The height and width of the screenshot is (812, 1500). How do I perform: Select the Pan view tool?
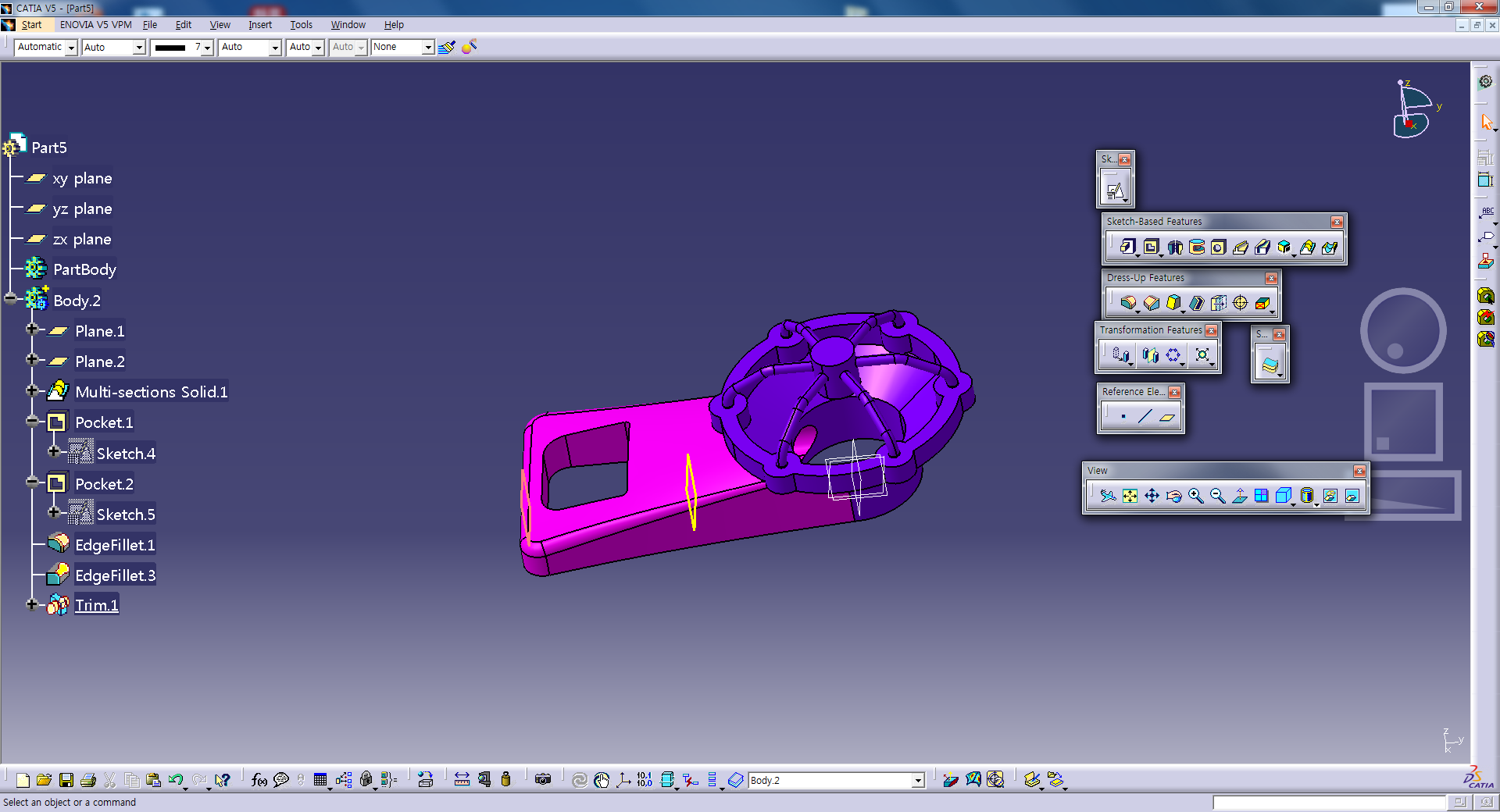coord(1152,496)
